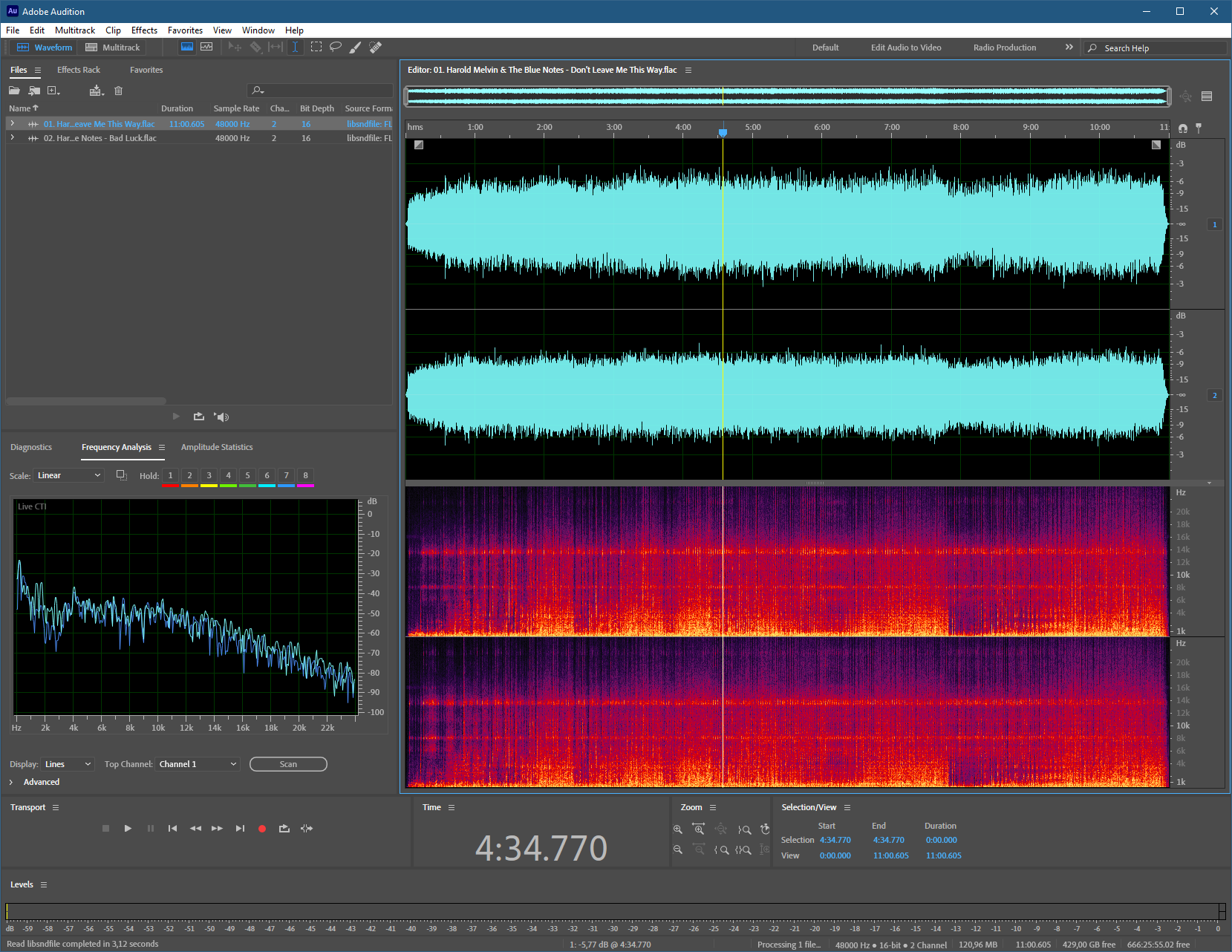Click Hold button 5
Screen dimensions: 1232x952
247,475
